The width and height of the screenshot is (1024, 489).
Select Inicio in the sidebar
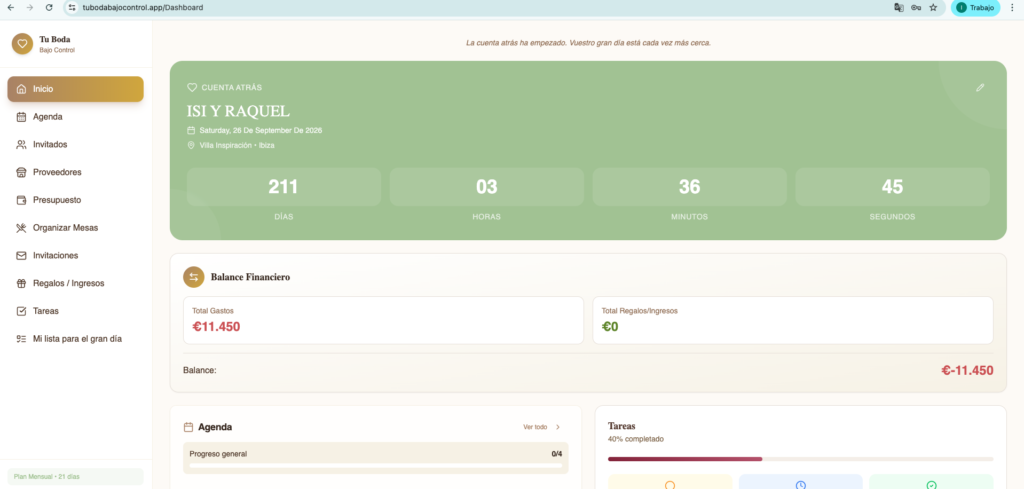click(x=75, y=89)
